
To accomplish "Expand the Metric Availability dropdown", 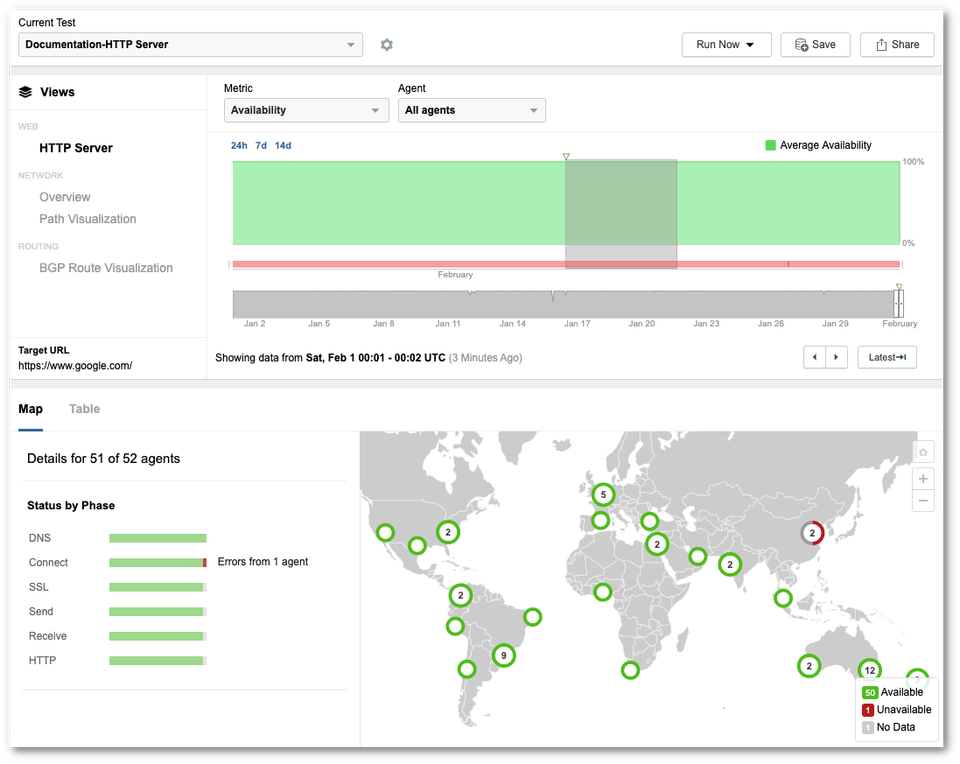I will tap(306, 110).
